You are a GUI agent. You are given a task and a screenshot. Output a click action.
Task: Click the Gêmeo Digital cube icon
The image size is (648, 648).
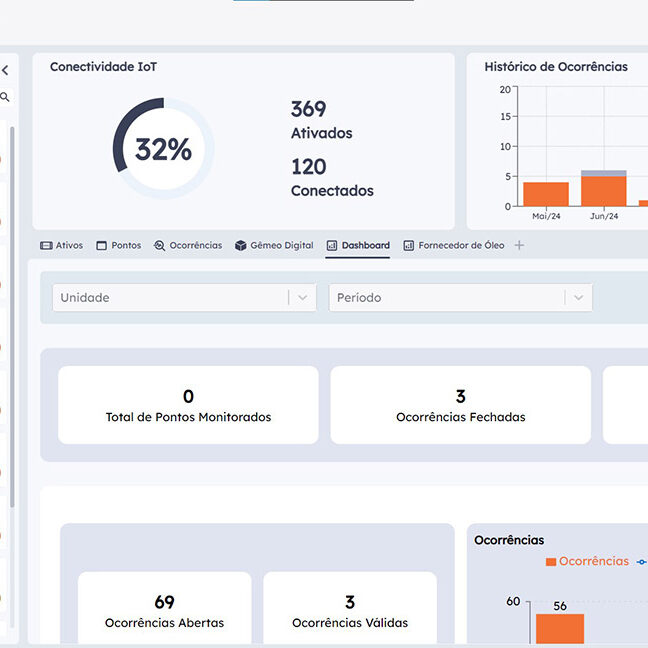(241, 245)
